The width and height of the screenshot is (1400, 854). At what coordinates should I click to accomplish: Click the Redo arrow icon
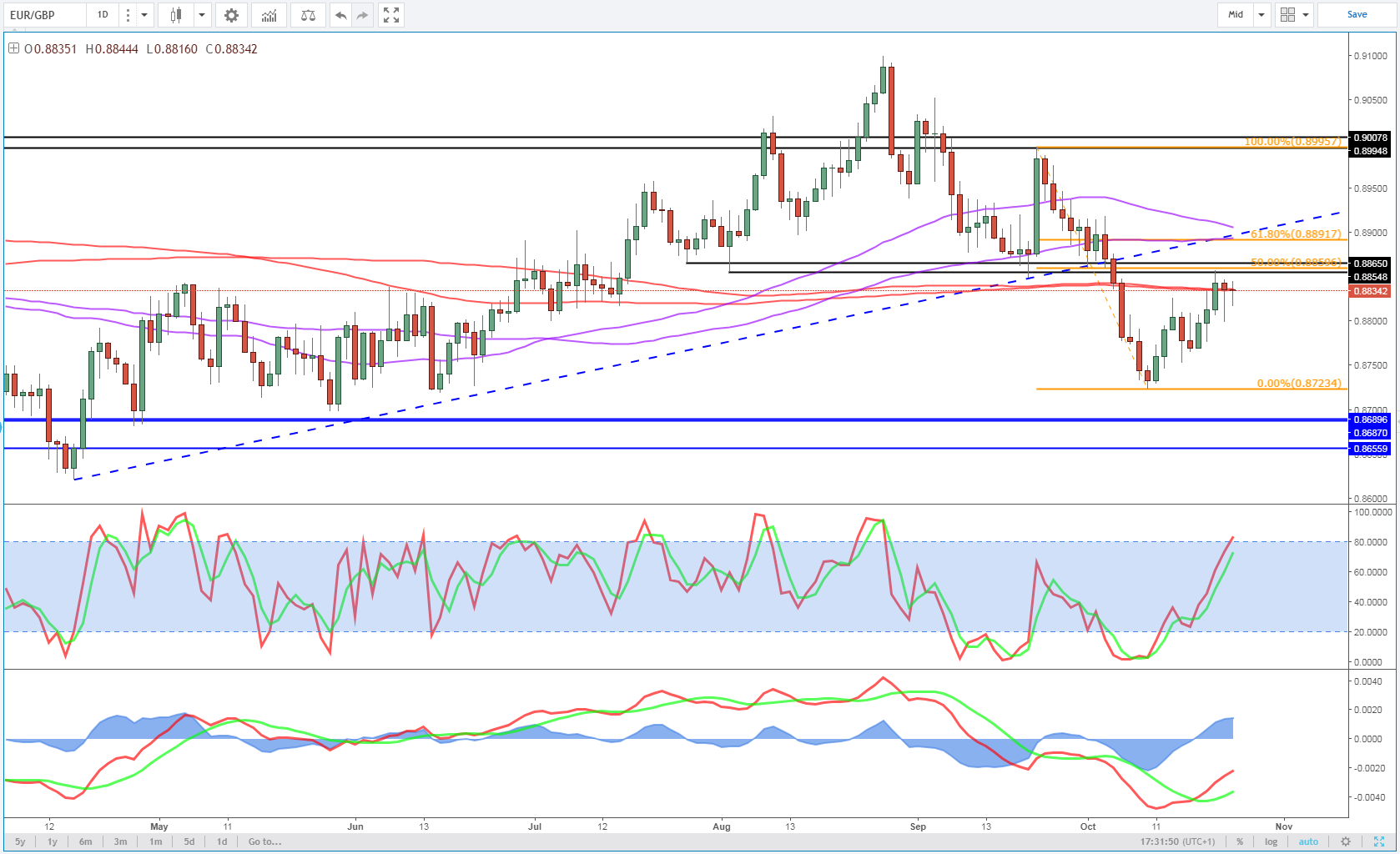[362, 15]
